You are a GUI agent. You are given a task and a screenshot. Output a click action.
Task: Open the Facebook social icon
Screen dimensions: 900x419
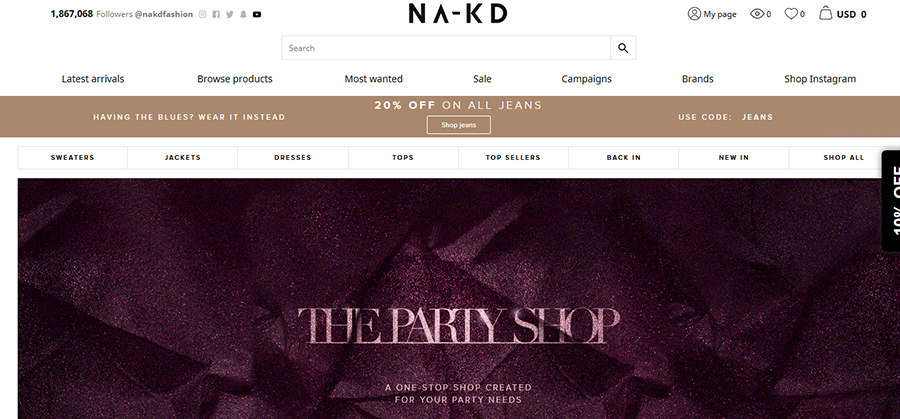(216, 14)
